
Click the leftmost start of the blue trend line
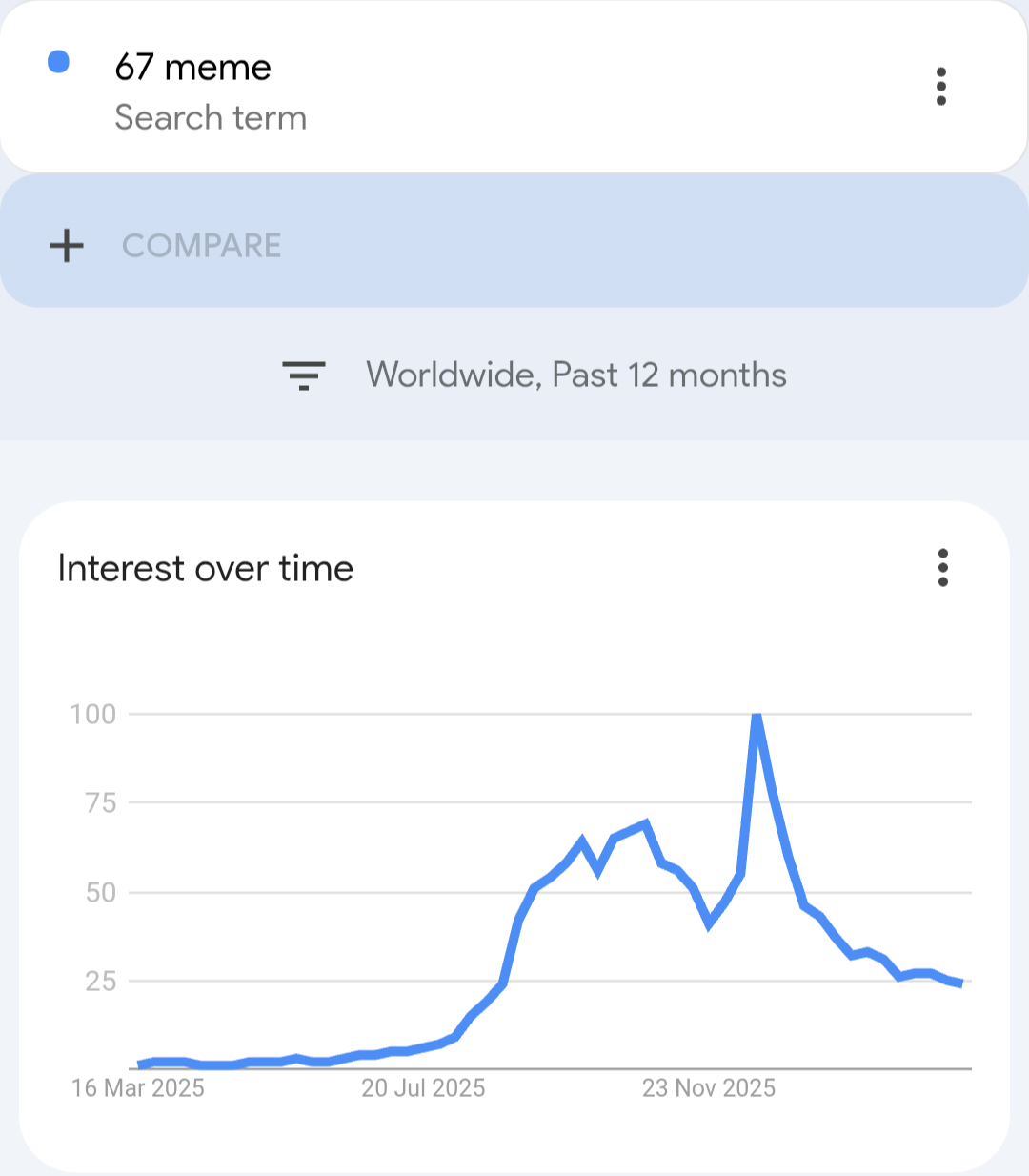pos(140,1064)
